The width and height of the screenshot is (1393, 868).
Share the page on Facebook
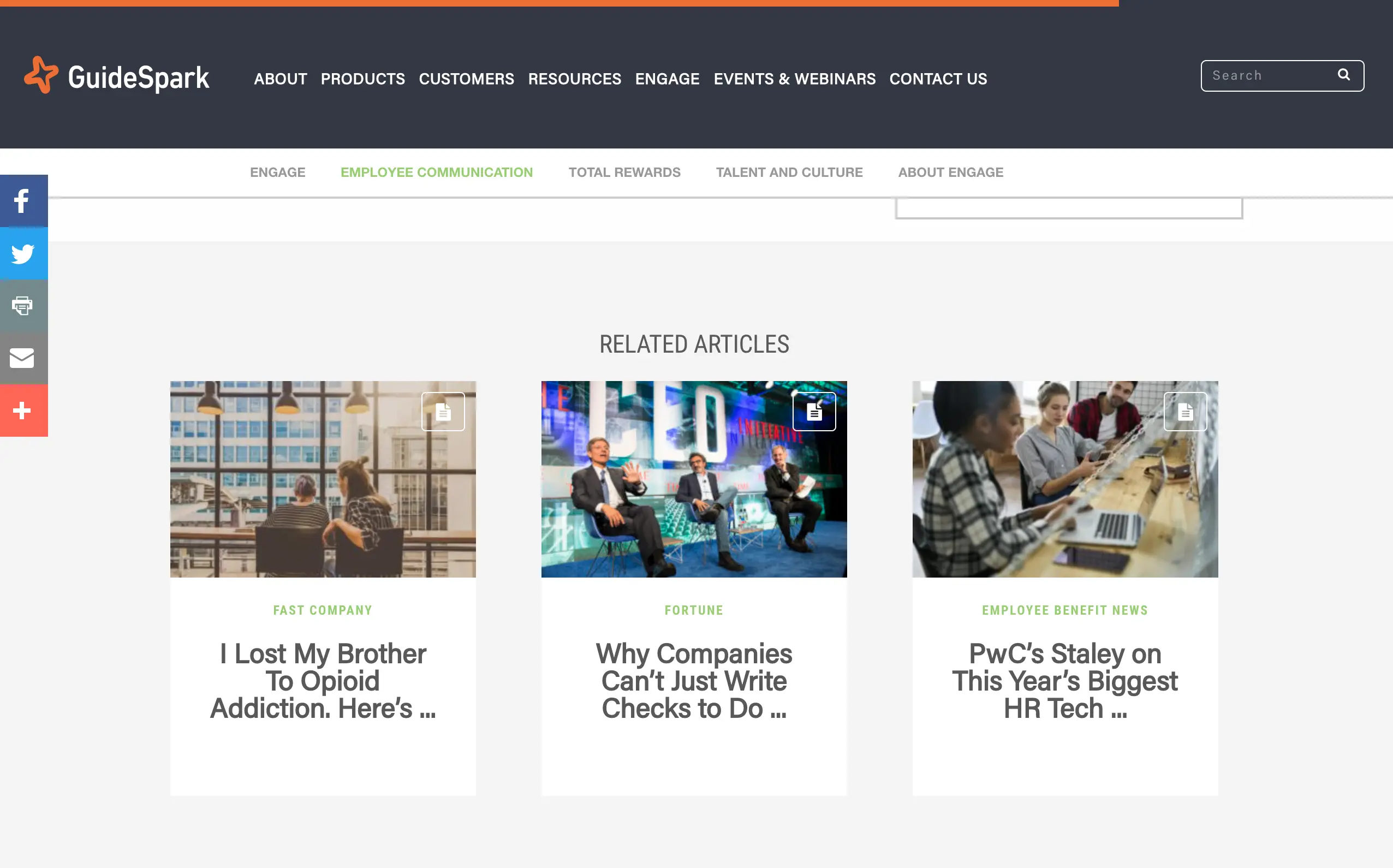click(23, 201)
